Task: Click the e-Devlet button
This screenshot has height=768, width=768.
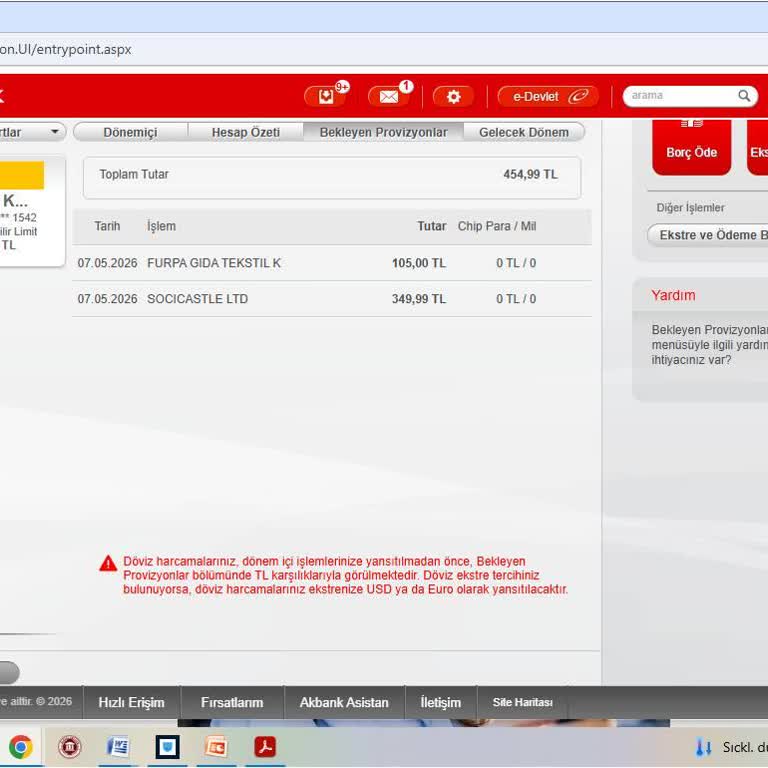Action: click(548, 96)
